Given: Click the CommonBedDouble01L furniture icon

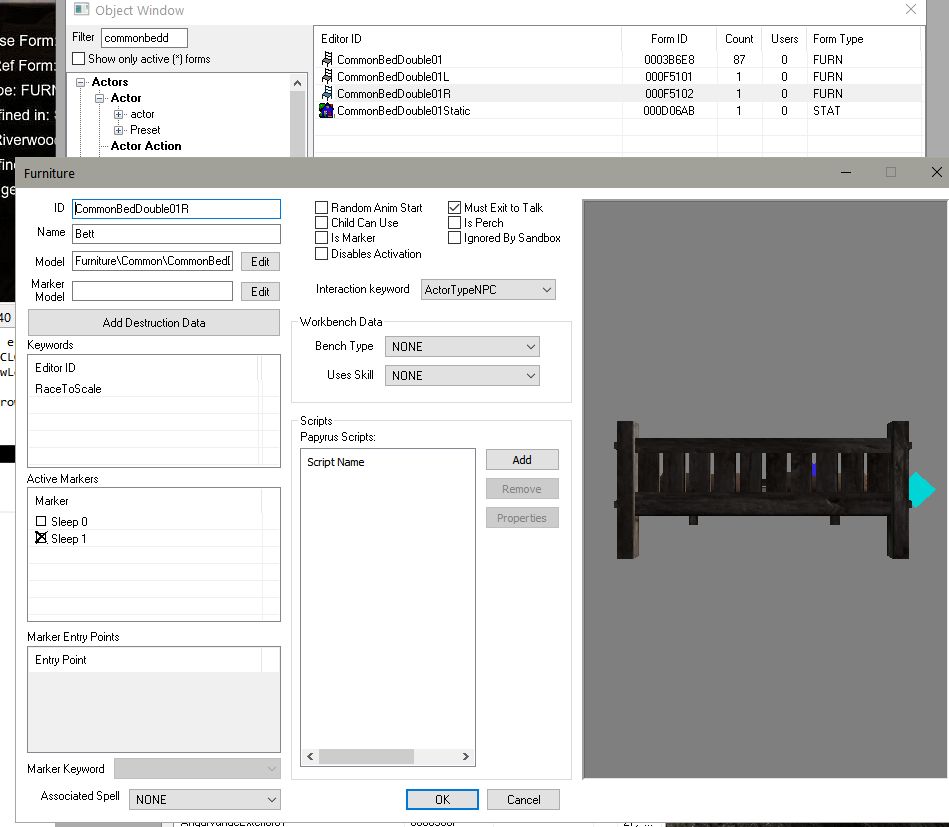Looking at the screenshot, I should [326, 77].
